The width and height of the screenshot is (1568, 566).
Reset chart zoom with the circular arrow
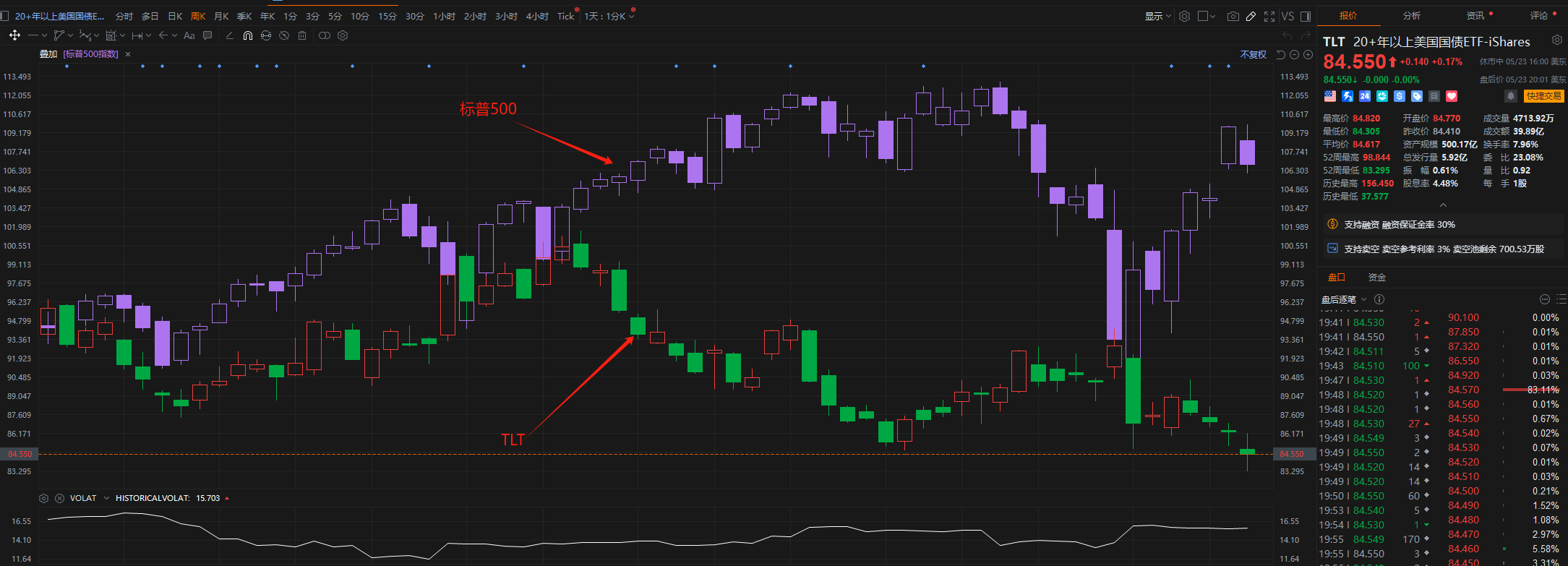(x=1280, y=55)
